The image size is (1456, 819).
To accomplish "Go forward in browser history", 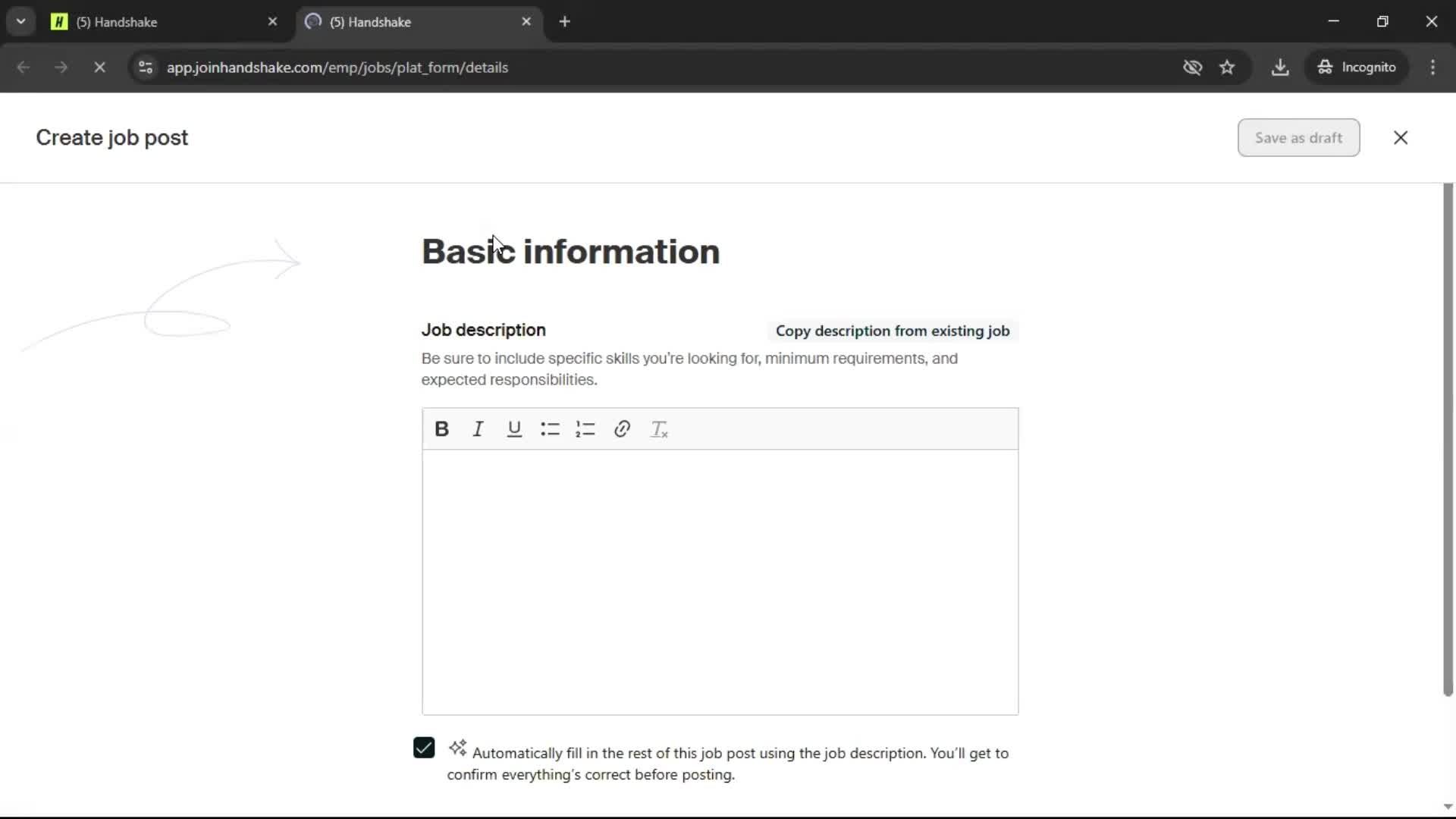I will coord(61,67).
